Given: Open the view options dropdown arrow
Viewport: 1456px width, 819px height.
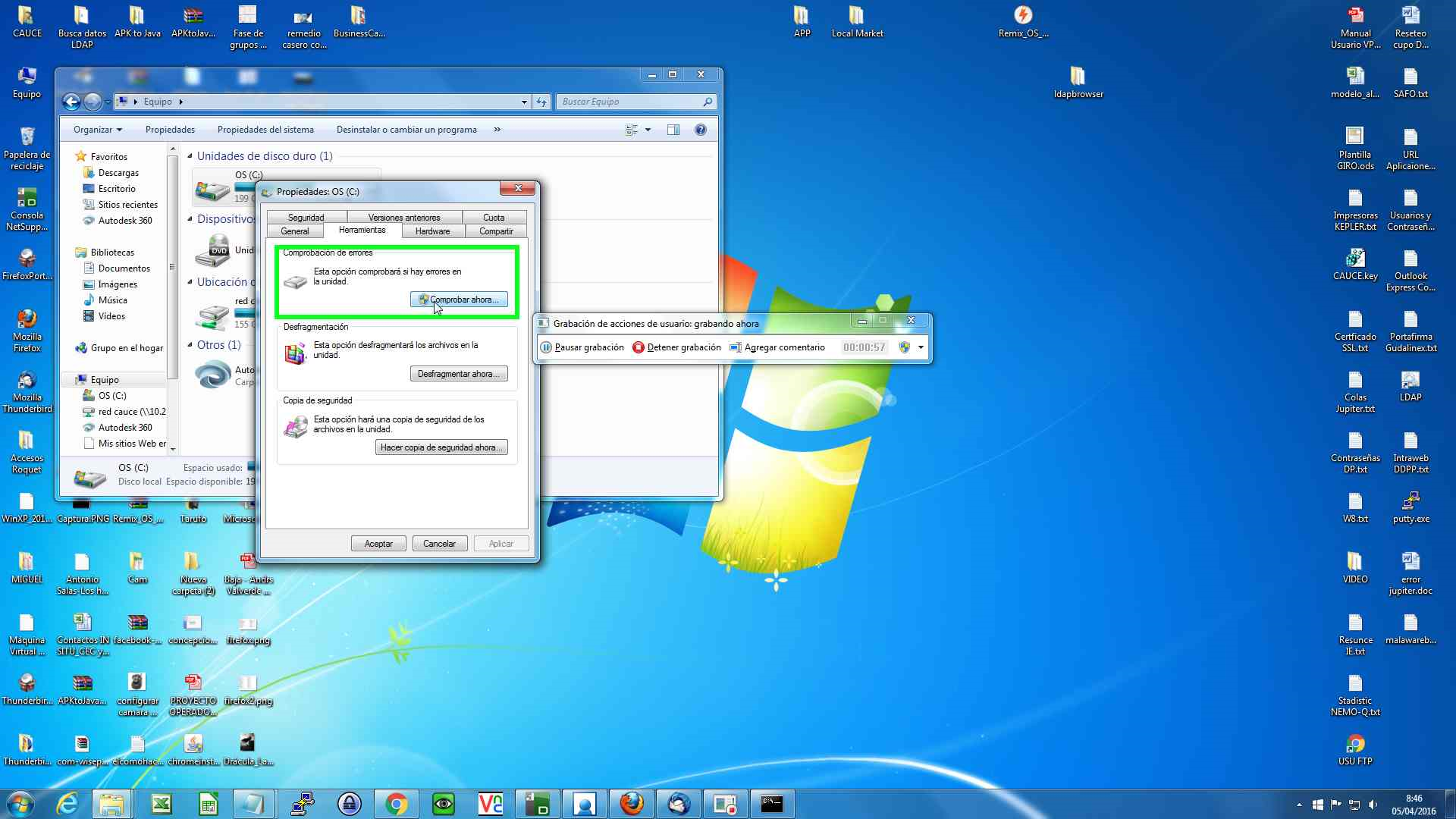Looking at the screenshot, I should (x=648, y=130).
